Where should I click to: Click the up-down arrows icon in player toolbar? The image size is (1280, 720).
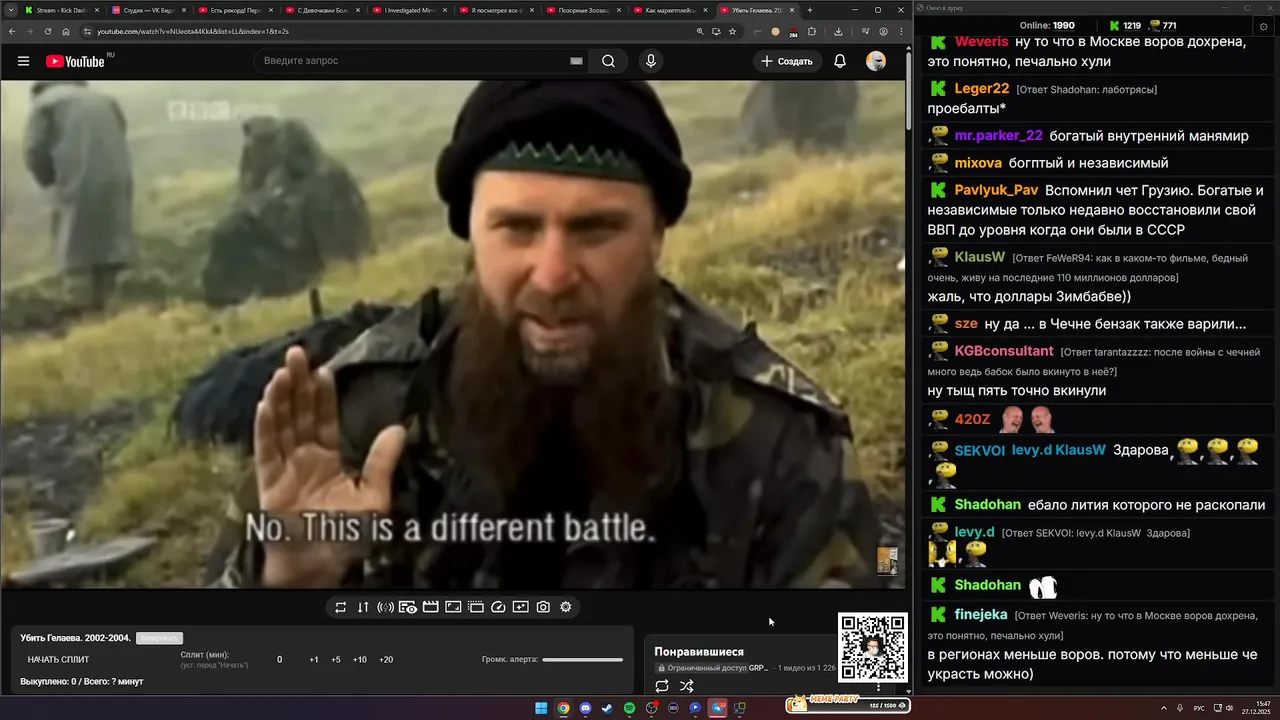(x=363, y=607)
